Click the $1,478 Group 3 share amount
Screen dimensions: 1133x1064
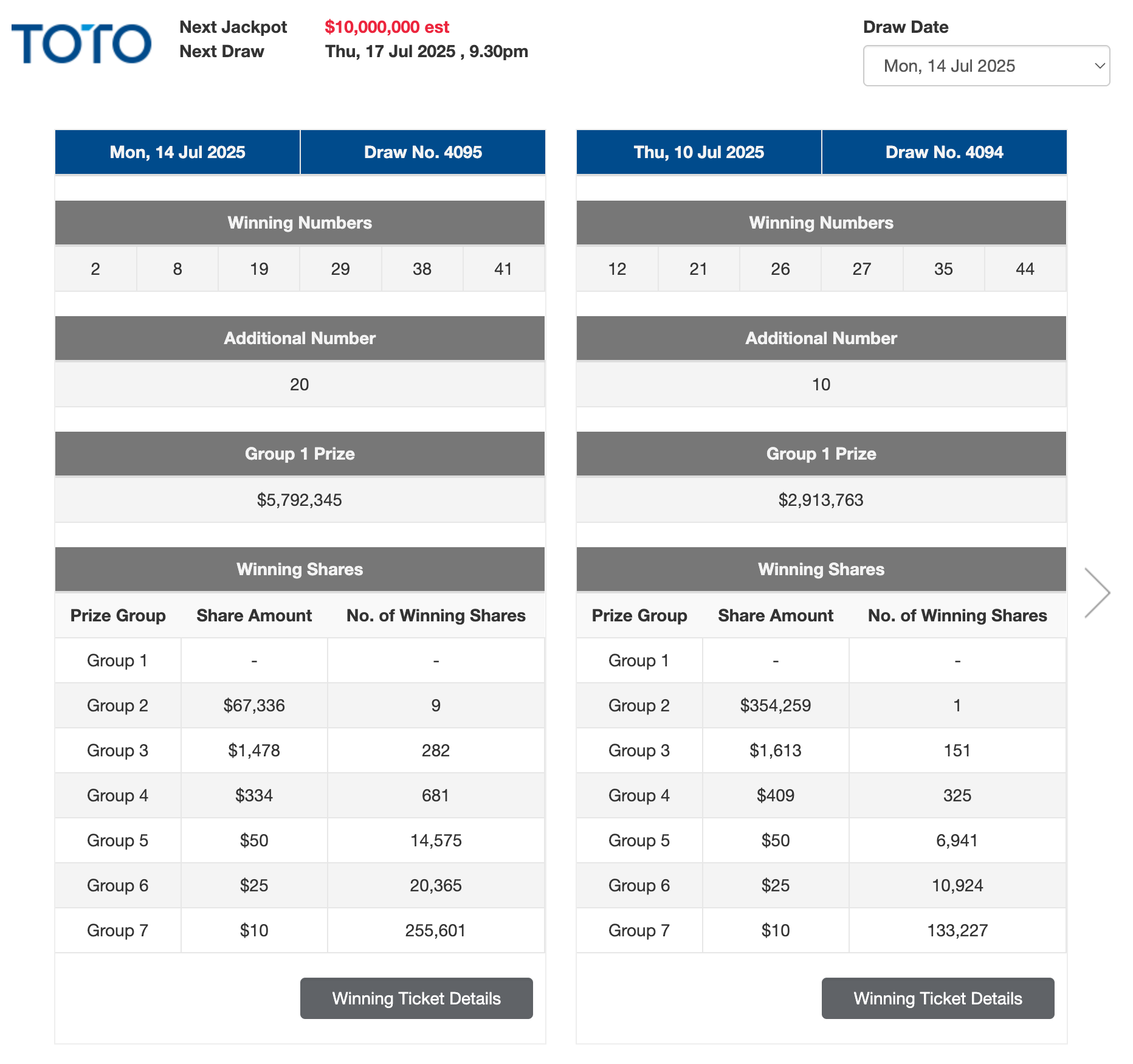pyautogui.click(x=254, y=750)
